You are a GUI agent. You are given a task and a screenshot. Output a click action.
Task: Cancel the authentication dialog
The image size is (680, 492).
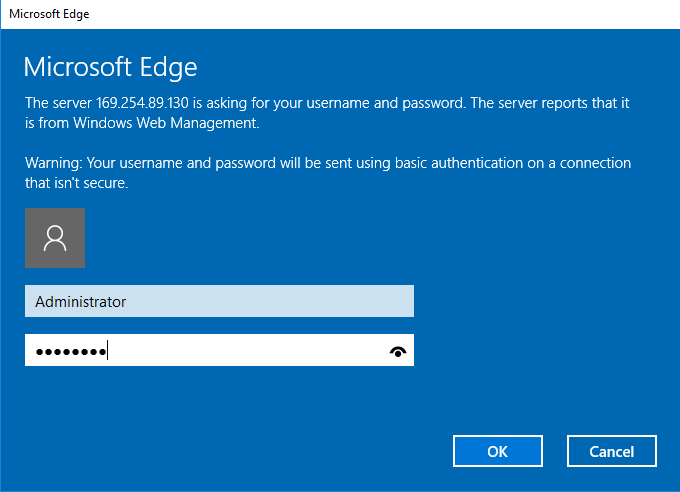pyautogui.click(x=611, y=451)
